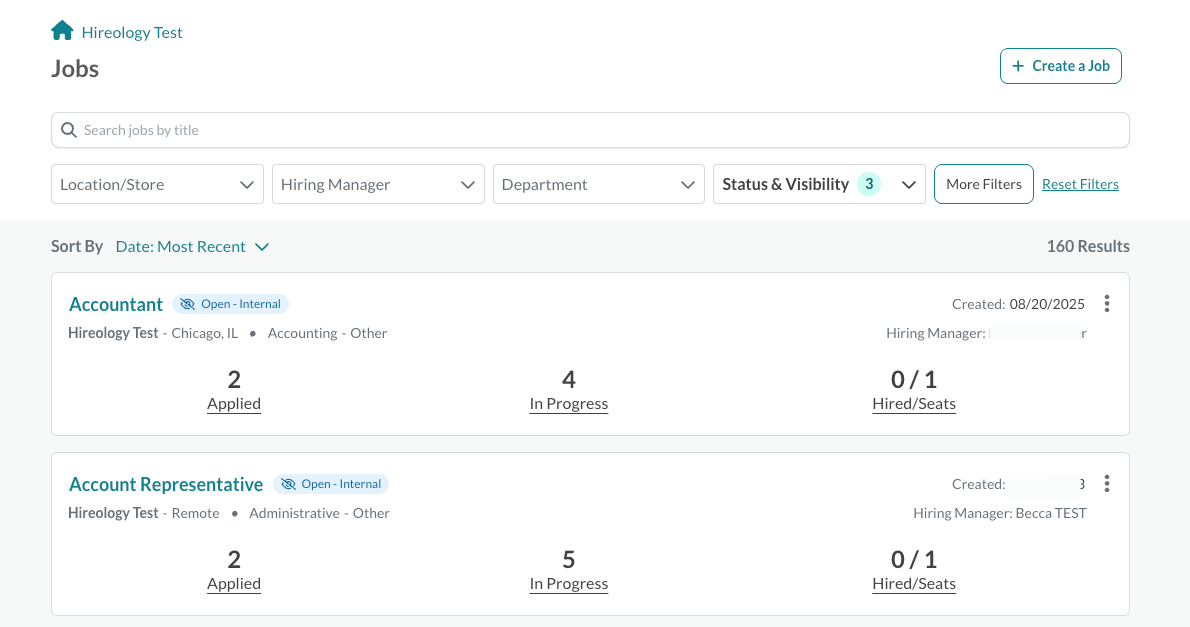Open the Date: Most Recent sort dropdown
Screen dimensions: 1190x627
pos(192,247)
